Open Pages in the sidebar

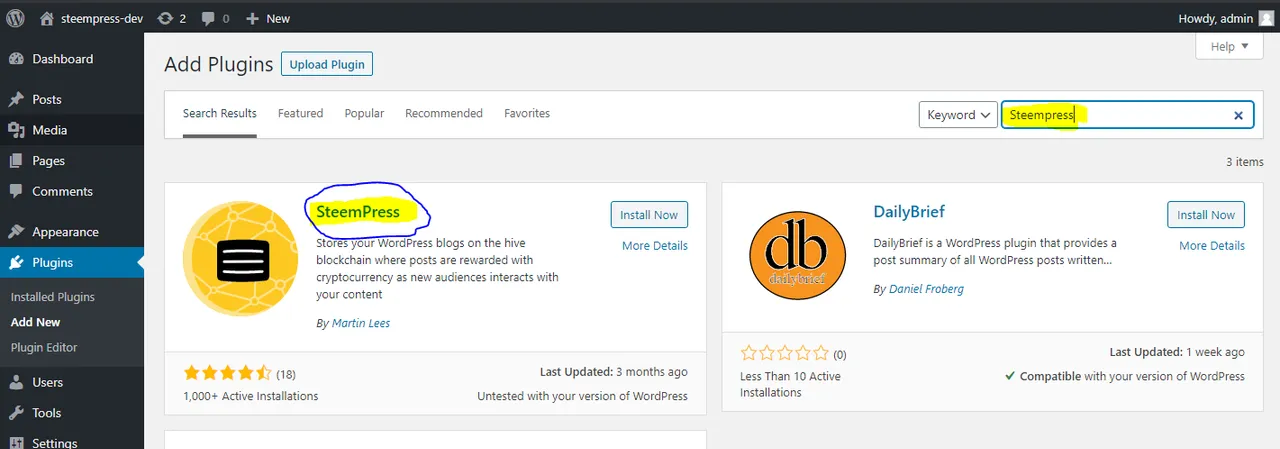[x=72, y=160]
